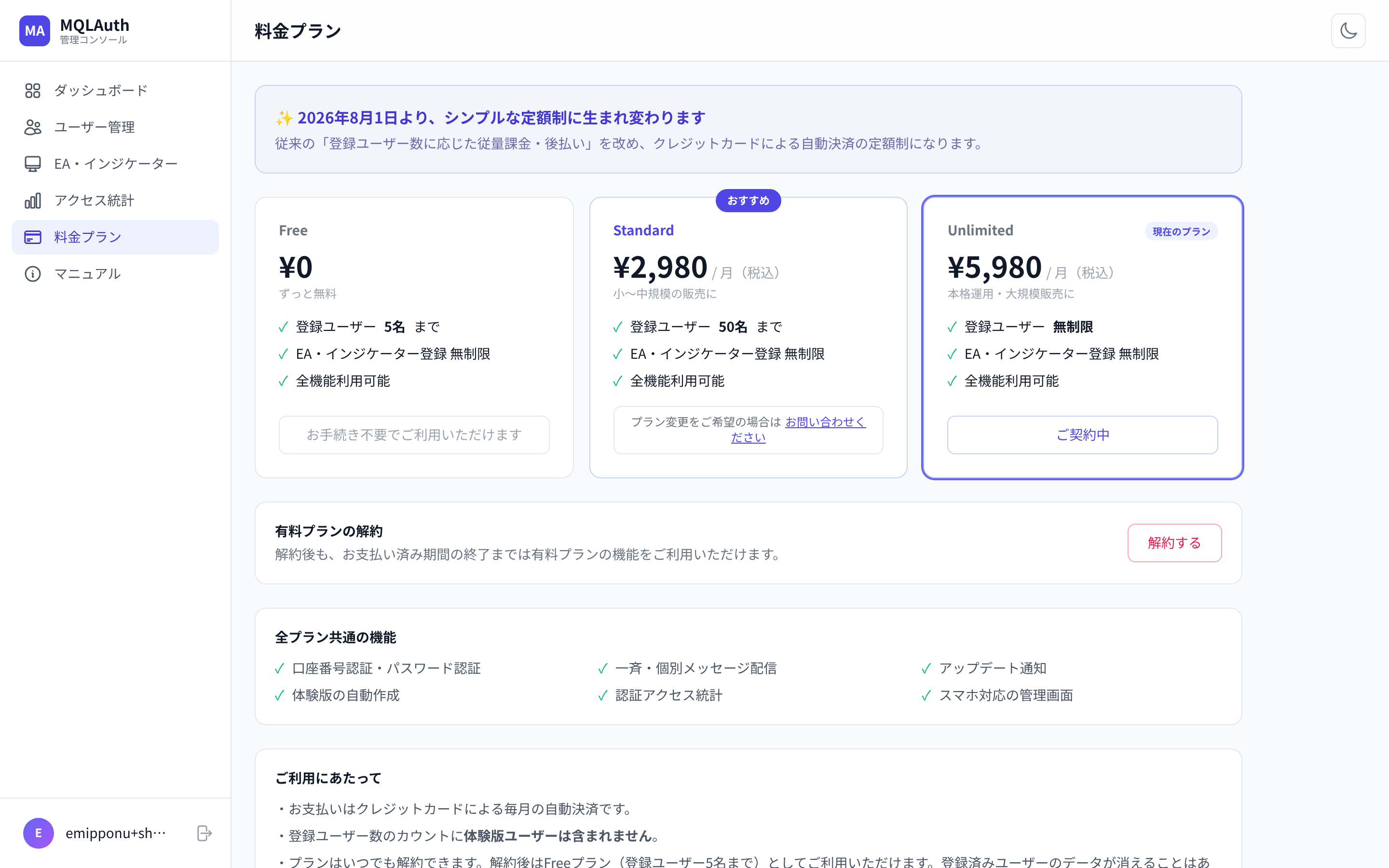Click 認証アクセス統計 in the common features
The height and width of the screenshot is (868, 1389).
tap(668, 695)
